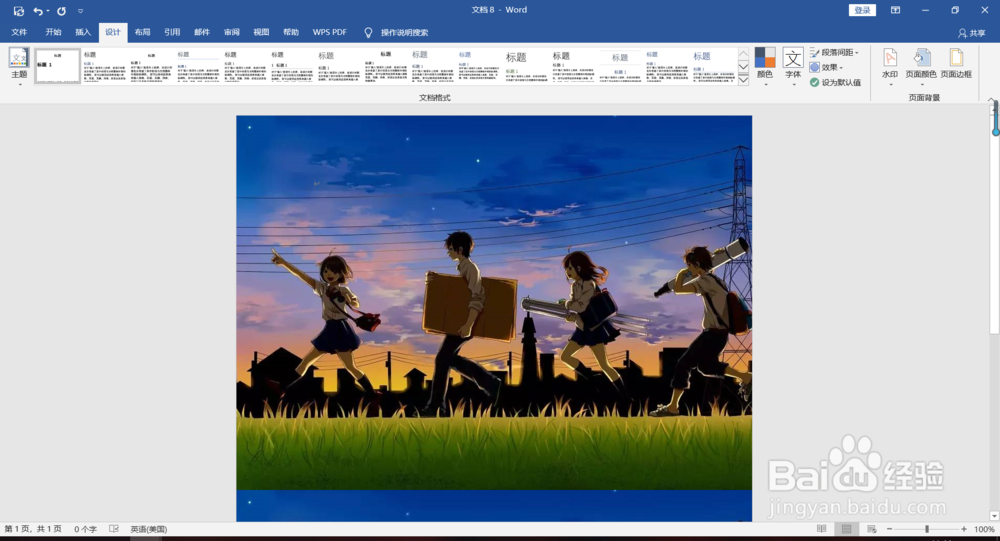Open the undo history dropdown arrow
The image size is (1000, 541).
pos(48,11)
